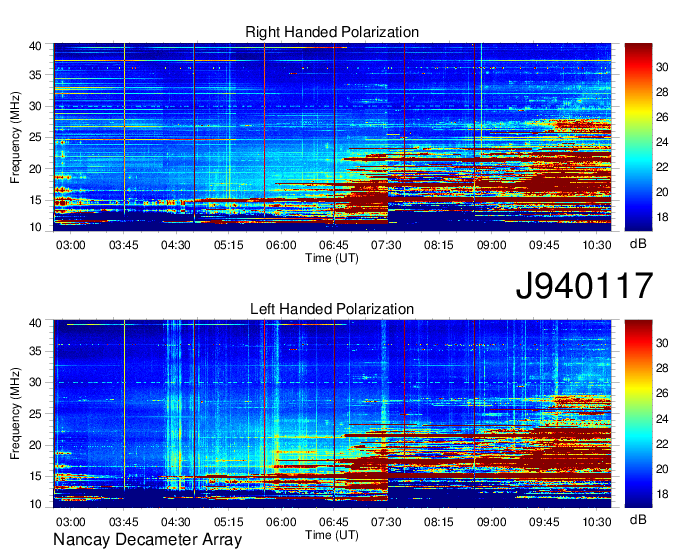The width and height of the screenshot is (680, 552).
Task: Click the 03:45 tick label under the left-handed plot
Action: coord(123,522)
